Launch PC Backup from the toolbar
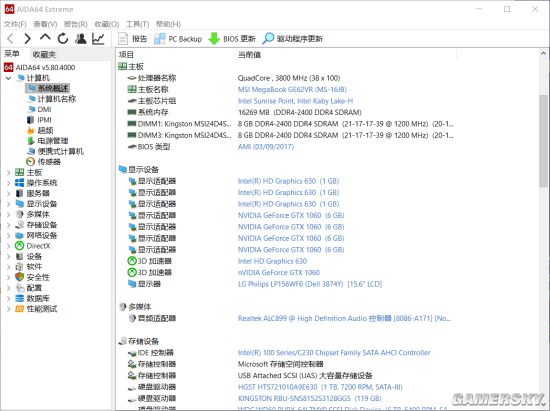550x411 pixels. tap(178, 39)
